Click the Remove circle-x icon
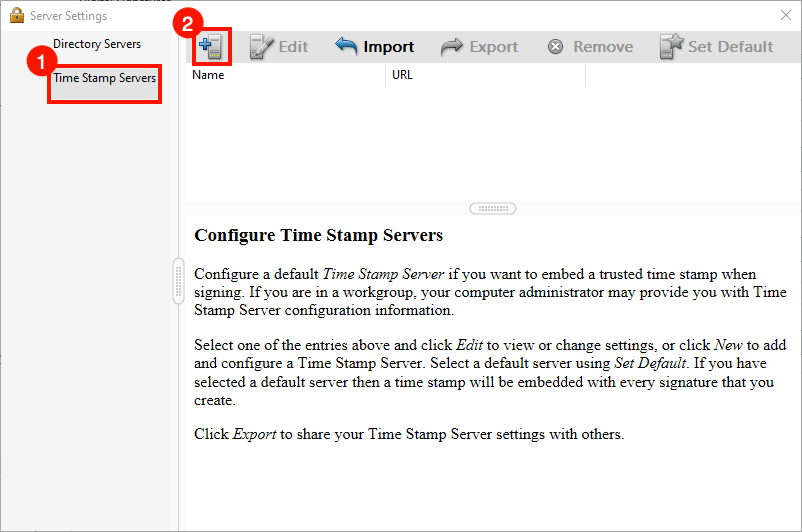 [555, 47]
